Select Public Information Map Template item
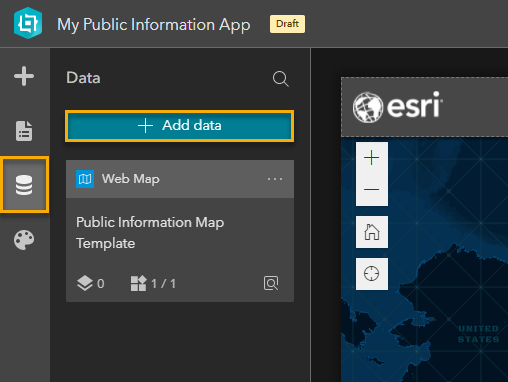The image size is (508, 382). [150, 233]
